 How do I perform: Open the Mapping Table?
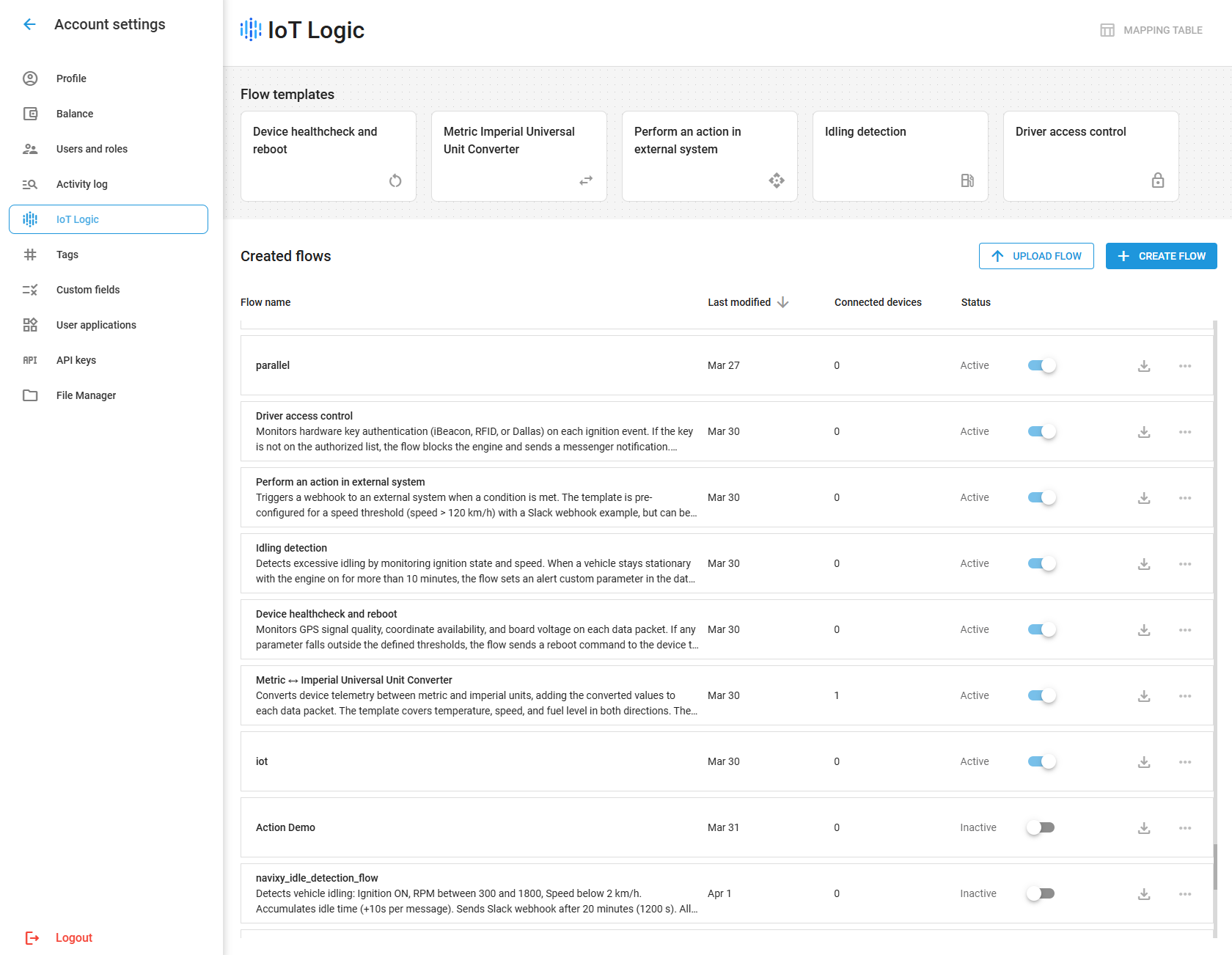(x=1151, y=30)
